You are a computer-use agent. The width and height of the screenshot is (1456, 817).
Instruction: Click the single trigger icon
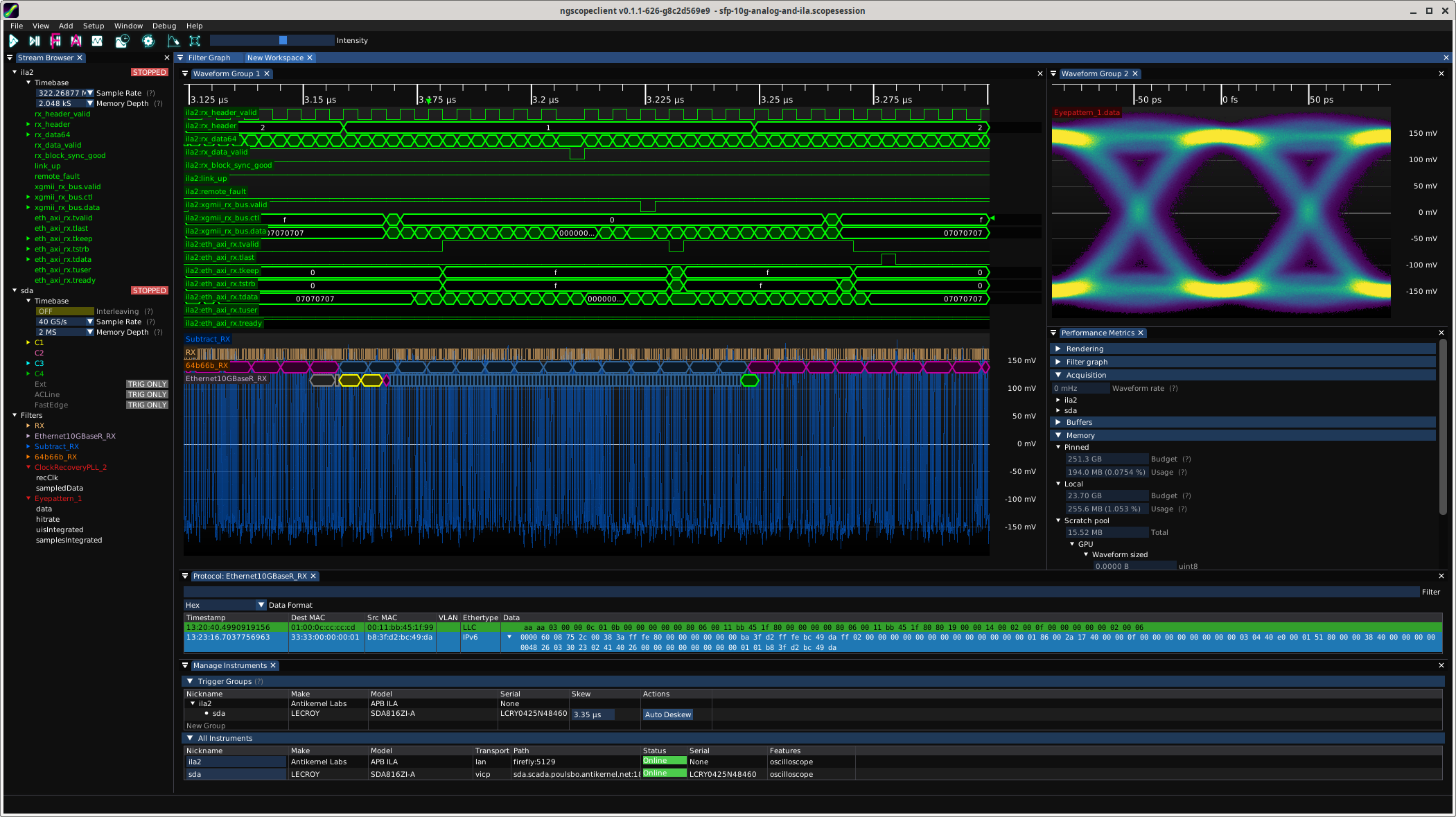pyautogui.click(x=34, y=41)
